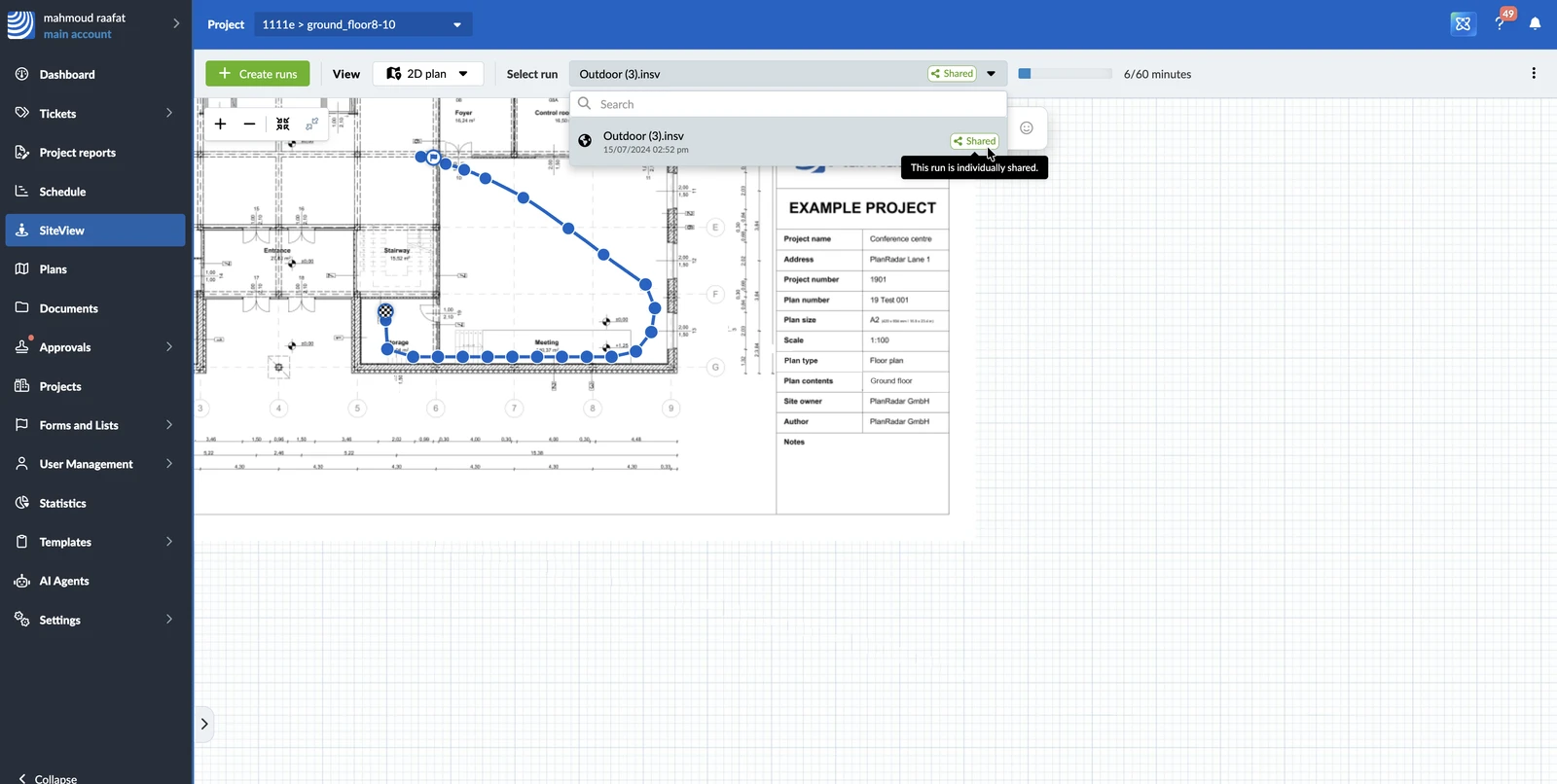Click the minutes usage progress bar
Screen dimensions: 1557x784
click(x=1065, y=74)
